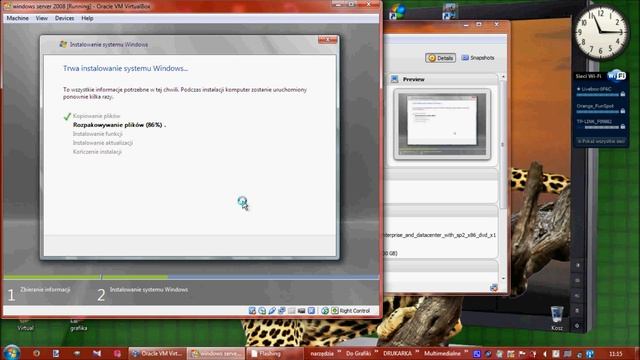Show hidden system tray icons arrow
Image resolution: width=640 pixels, height=360 pixels.
click(x=544, y=354)
